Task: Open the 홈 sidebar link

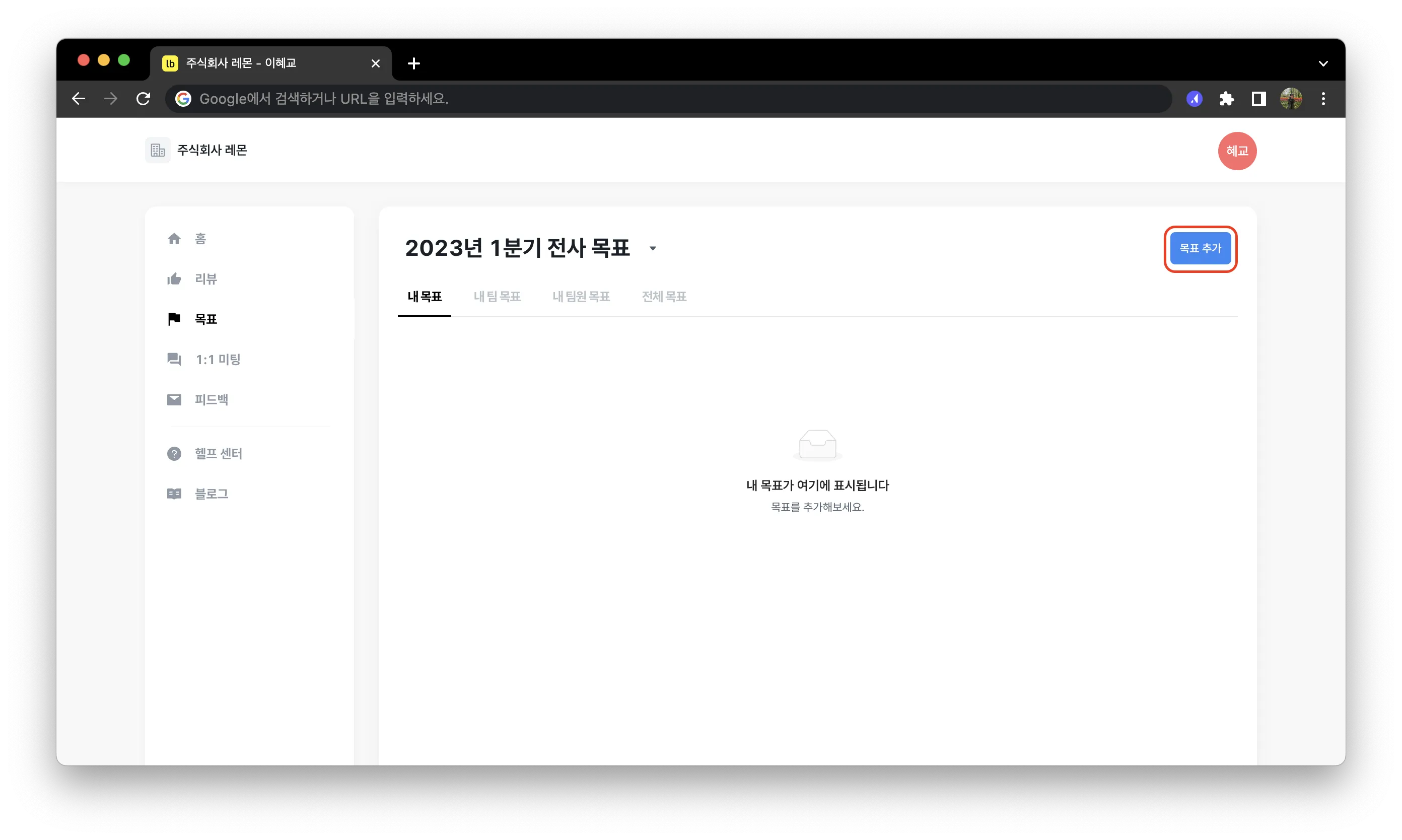Action: pyautogui.click(x=200, y=239)
